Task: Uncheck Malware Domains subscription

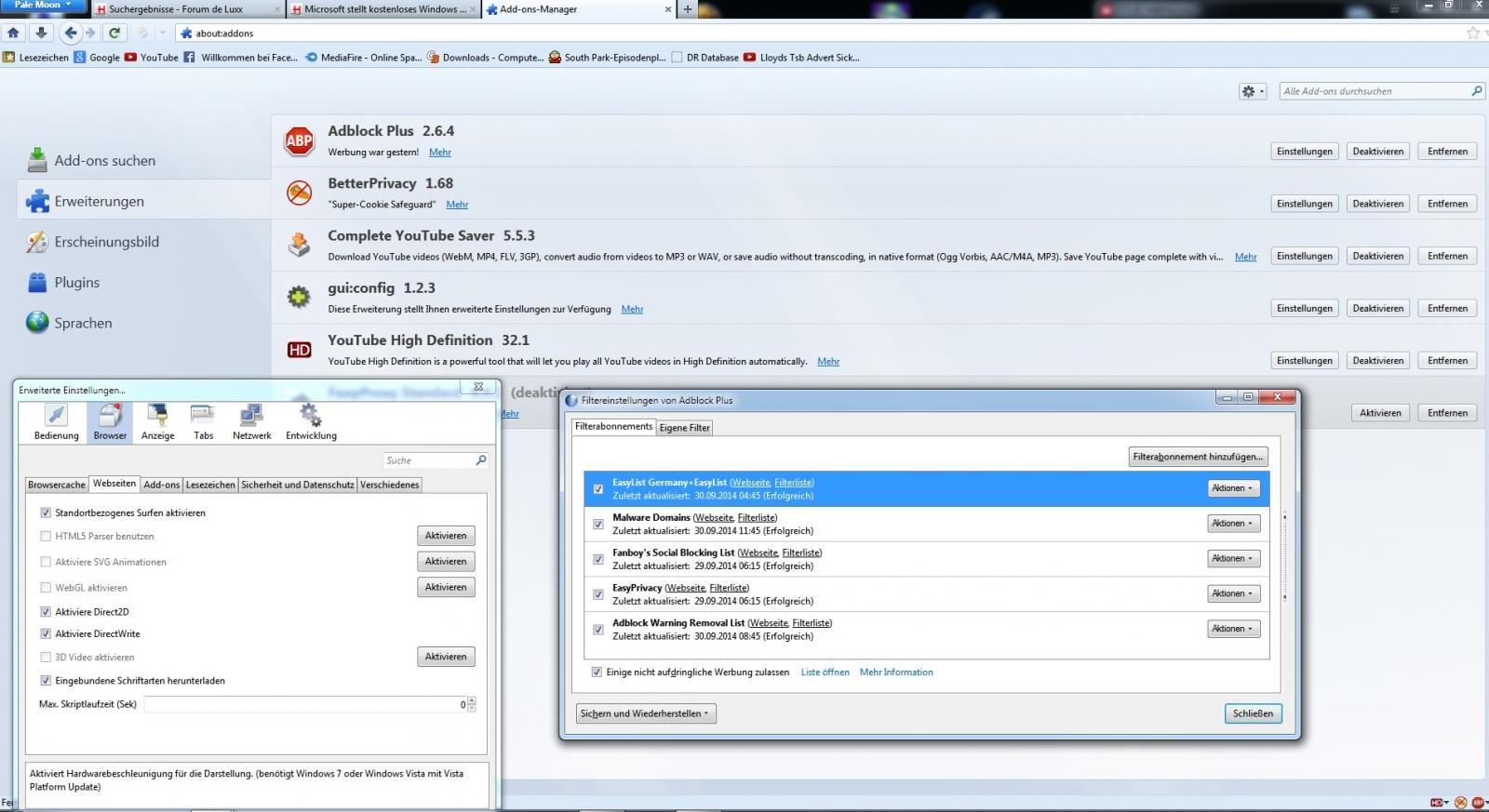Action: tap(597, 525)
